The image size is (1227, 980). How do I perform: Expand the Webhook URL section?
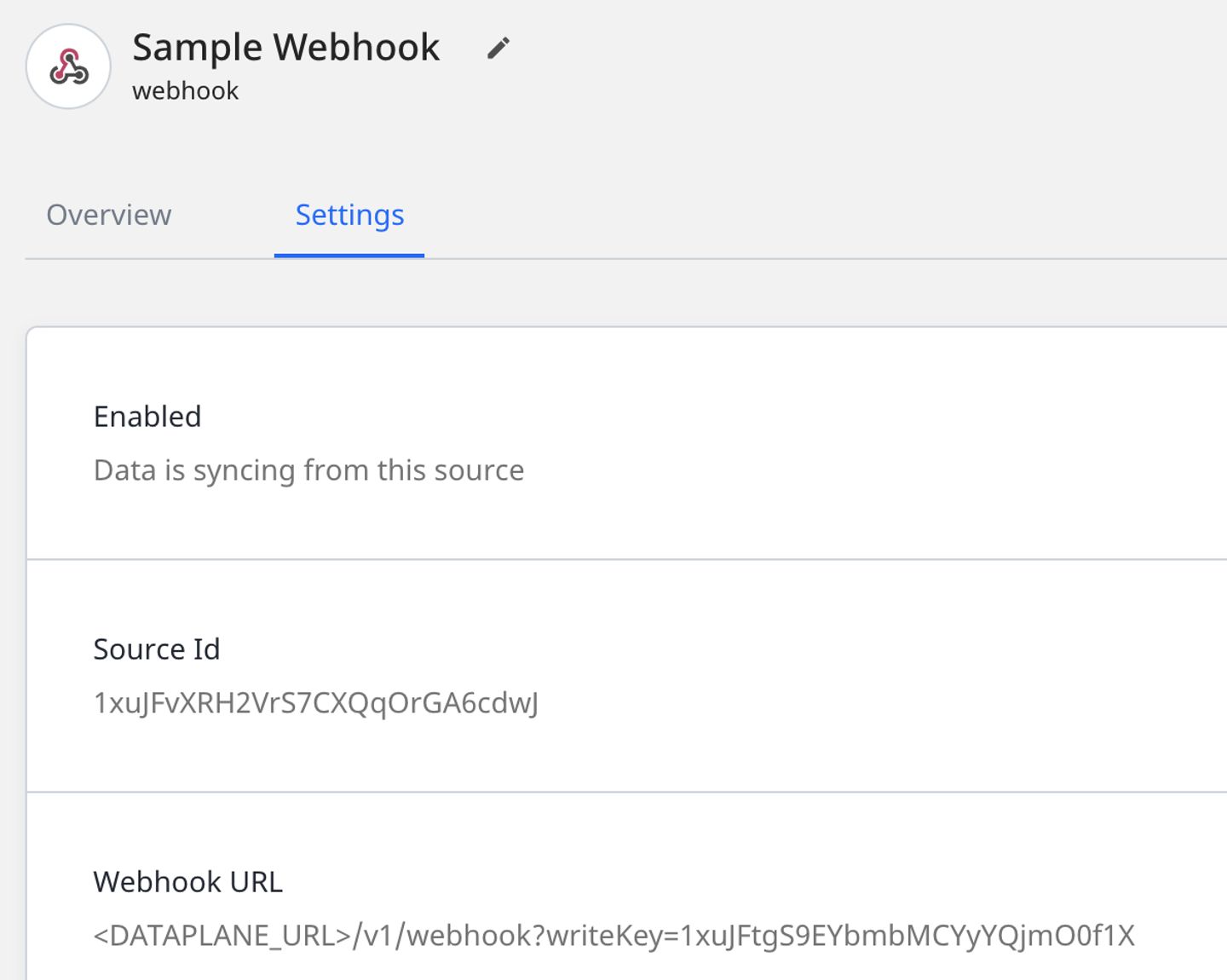[x=188, y=882]
